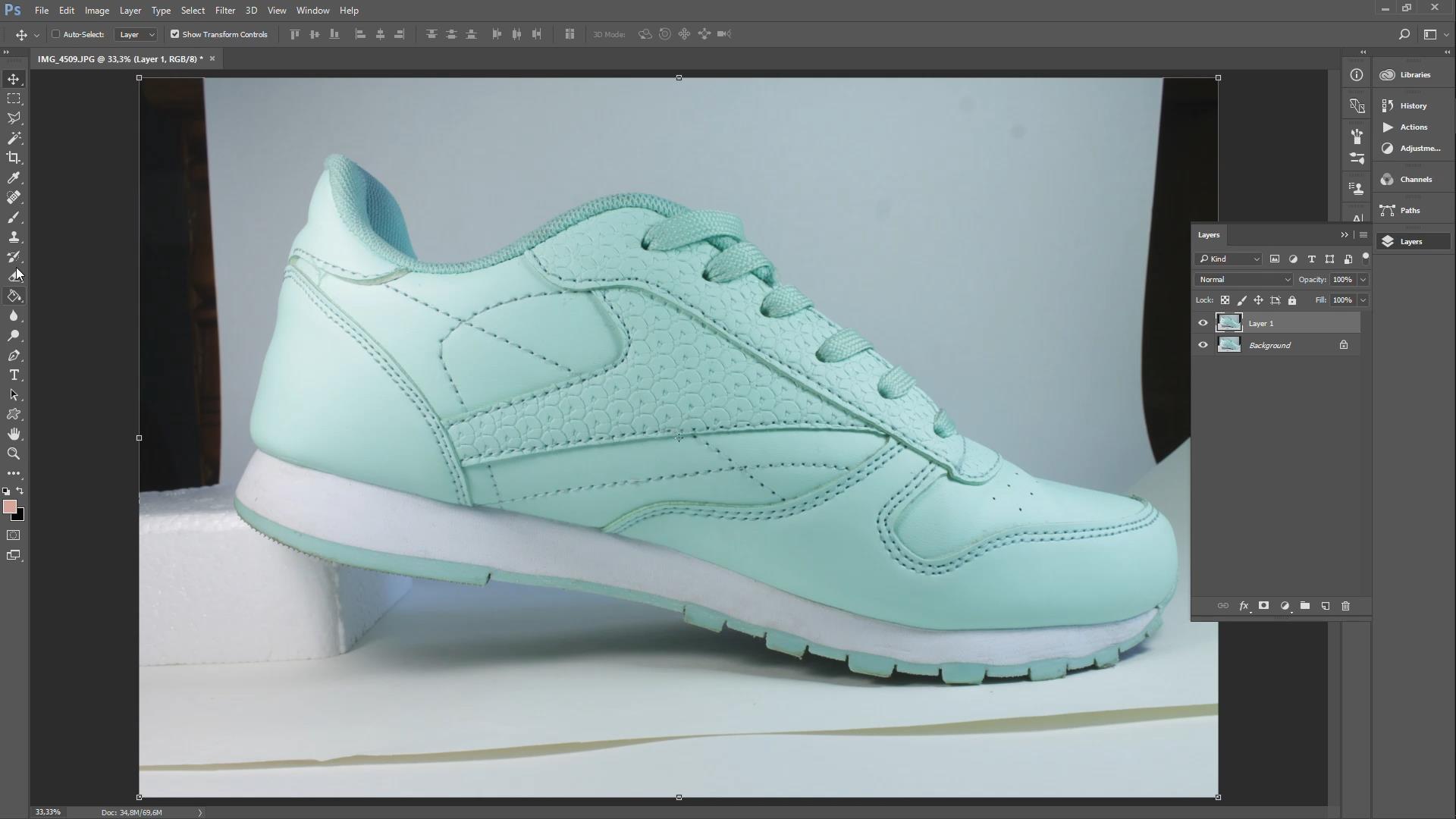Hide the Background layer

click(x=1203, y=344)
